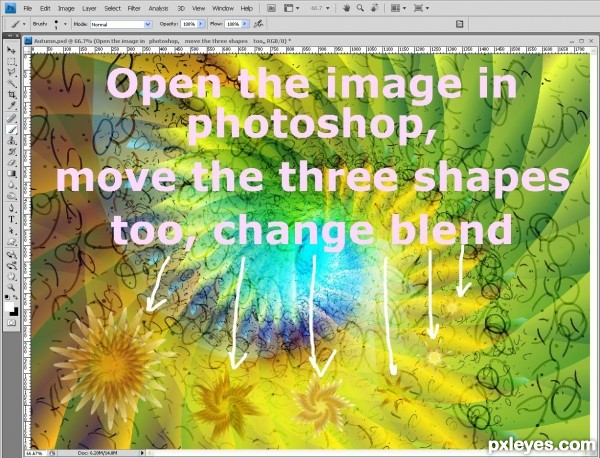Swap foreground and background colors
This screenshot has width=600, height=458.
click(x=15, y=297)
